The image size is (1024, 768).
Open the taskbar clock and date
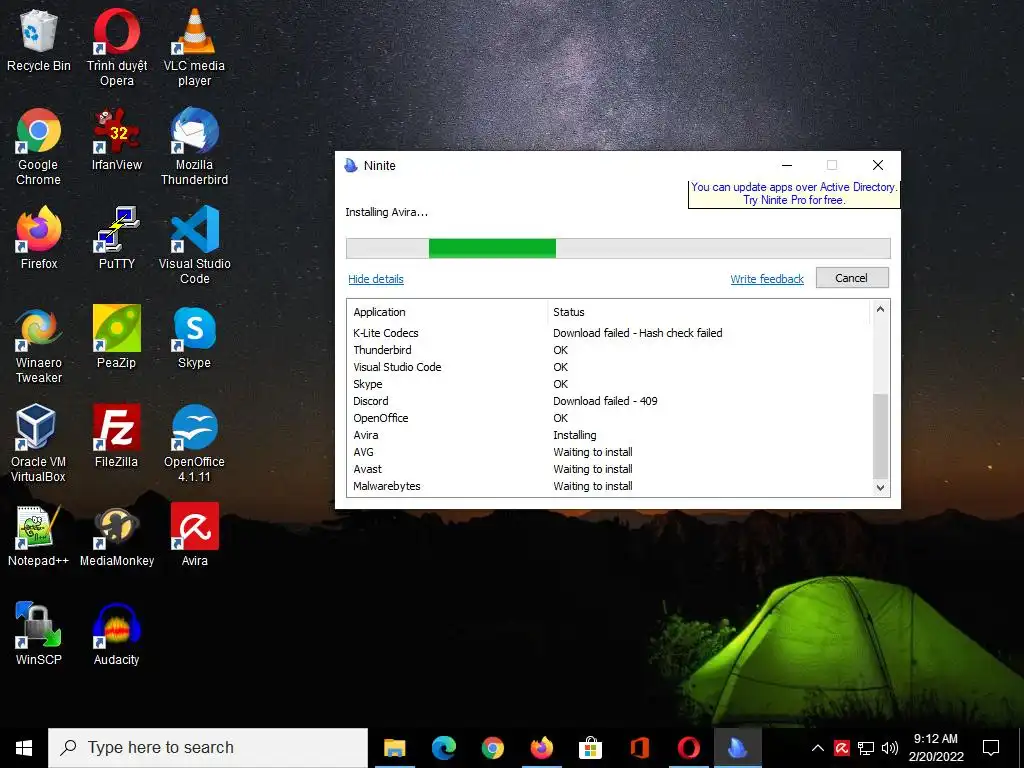(x=936, y=748)
